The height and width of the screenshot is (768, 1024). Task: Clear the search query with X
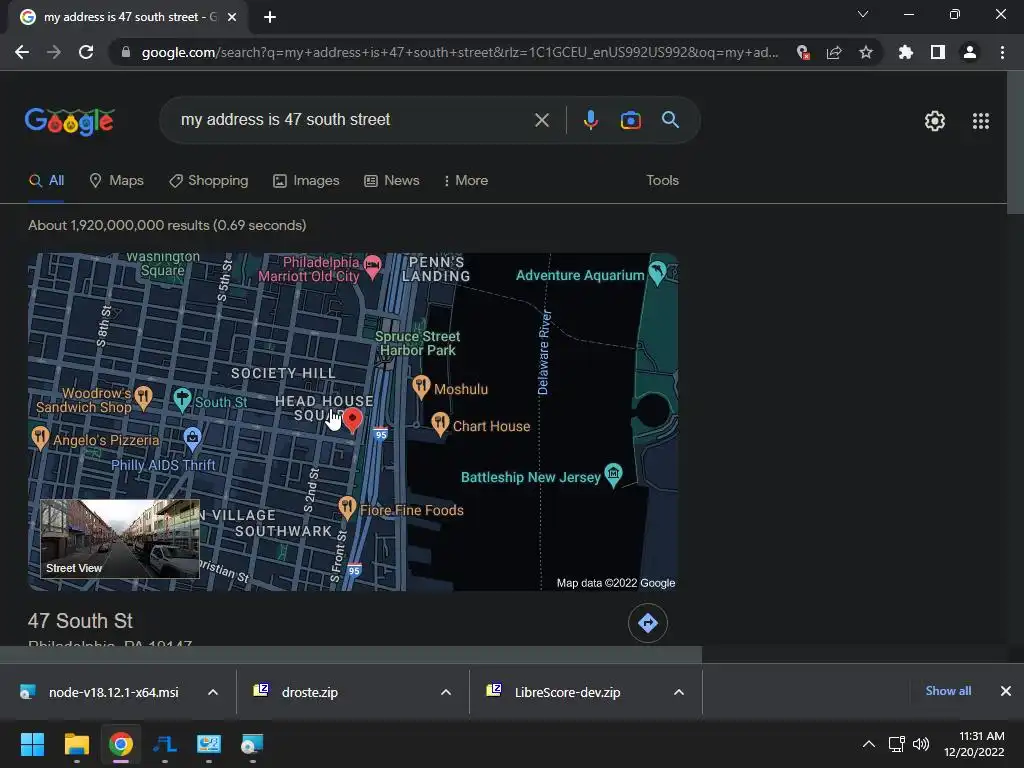tap(541, 120)
